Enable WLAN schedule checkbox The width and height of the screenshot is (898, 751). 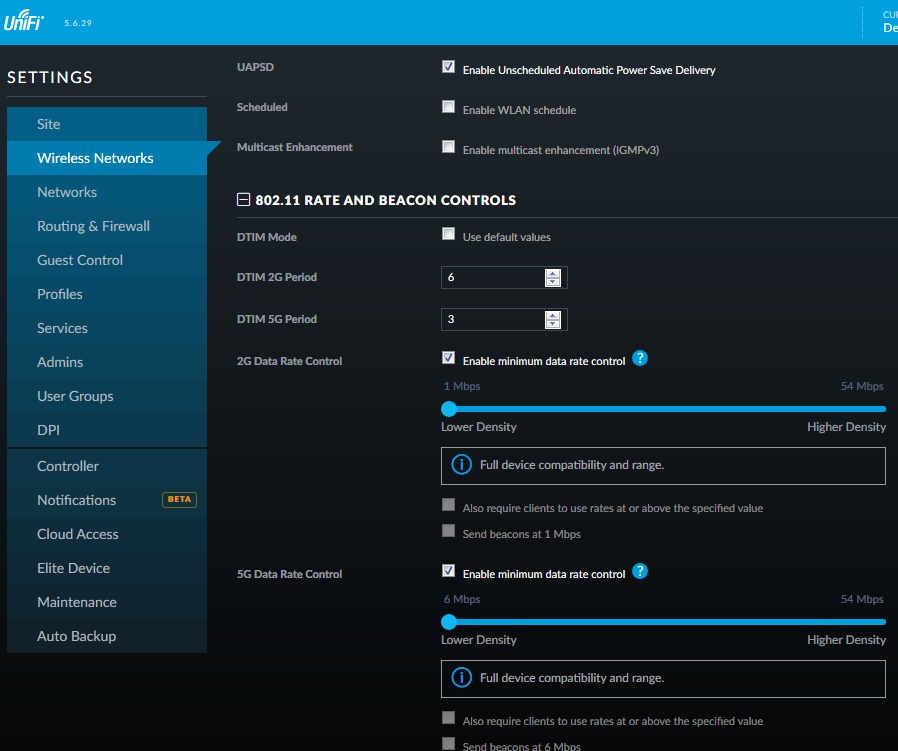click(448, 107)
